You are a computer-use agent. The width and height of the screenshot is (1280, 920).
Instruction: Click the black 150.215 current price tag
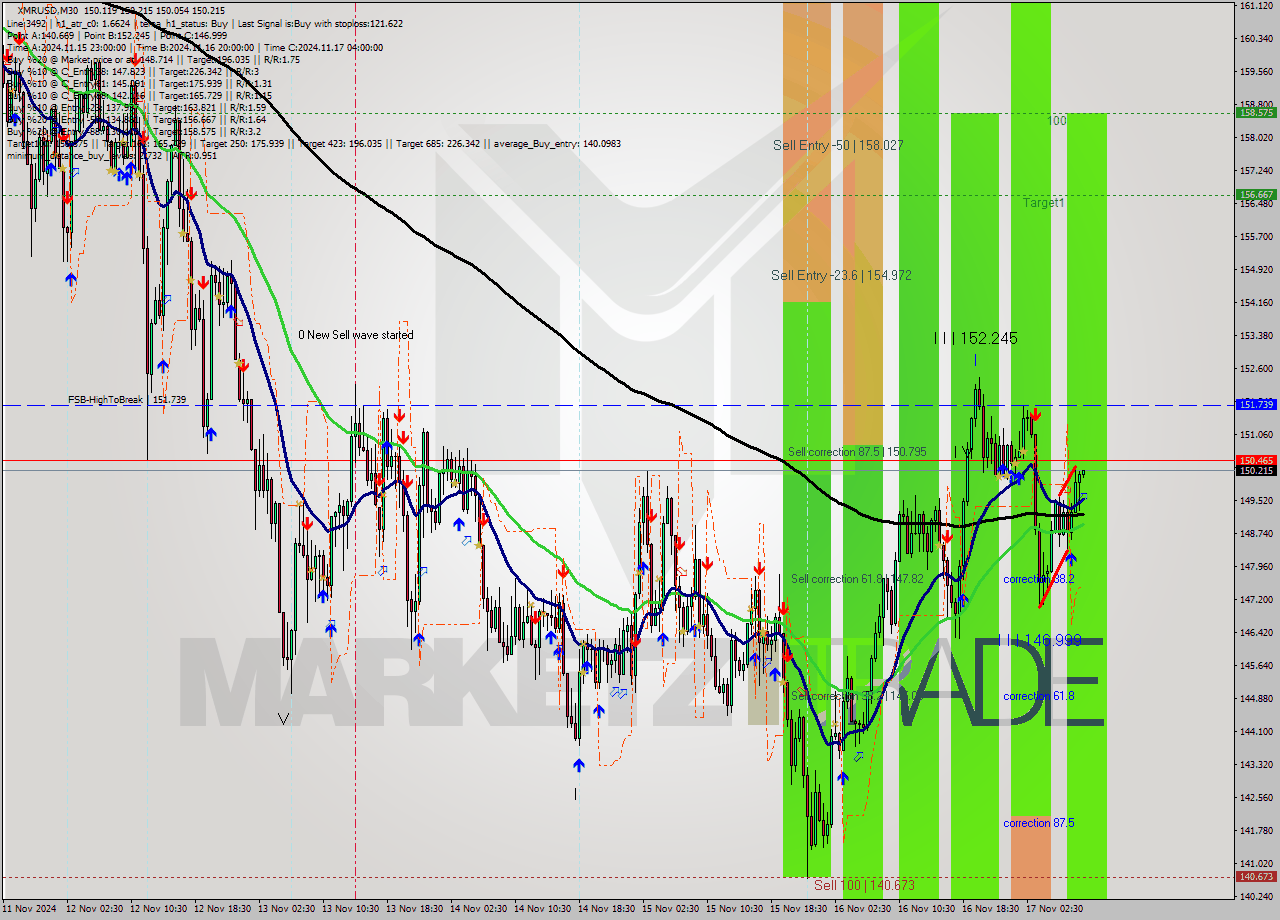tap(1256, 470)
